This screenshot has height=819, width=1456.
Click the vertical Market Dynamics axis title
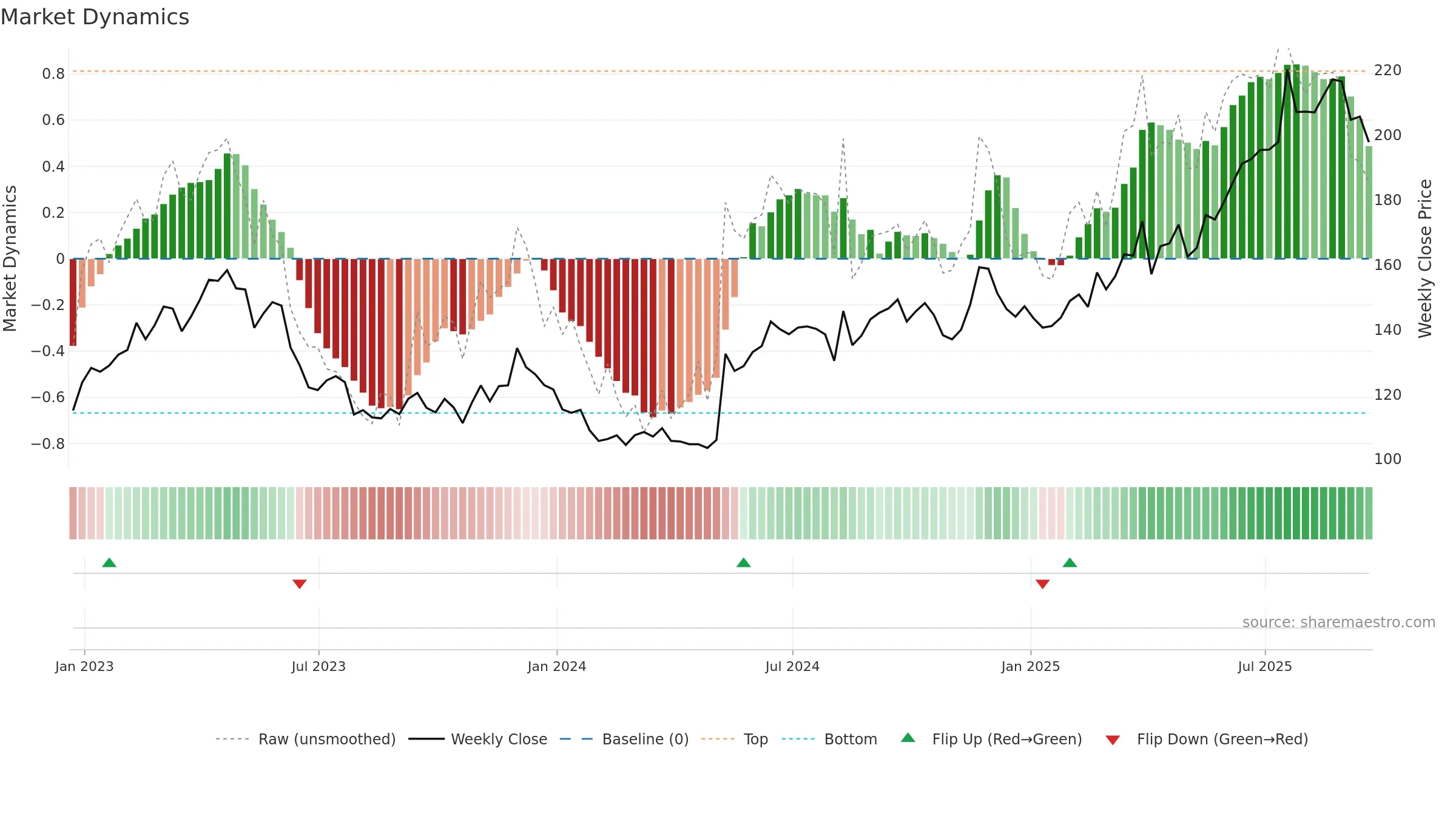10,258
